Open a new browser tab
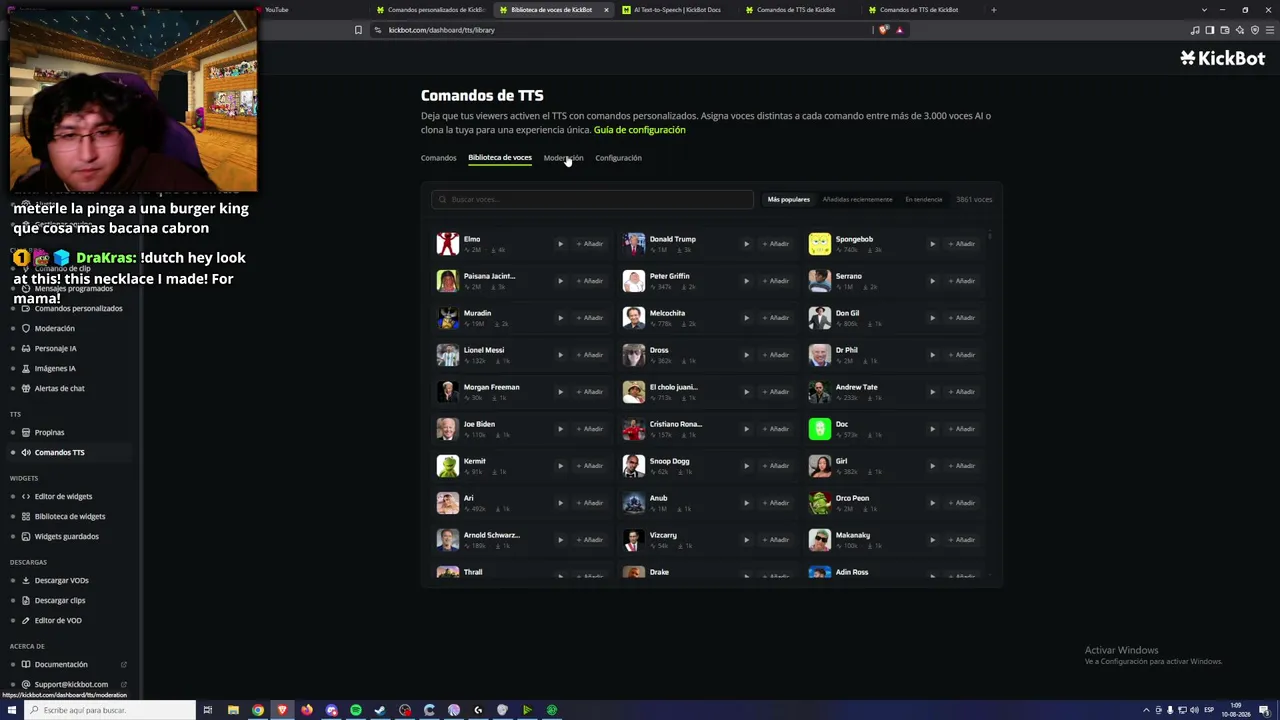This screenshot has width=1280, height=720. point(993,10)
